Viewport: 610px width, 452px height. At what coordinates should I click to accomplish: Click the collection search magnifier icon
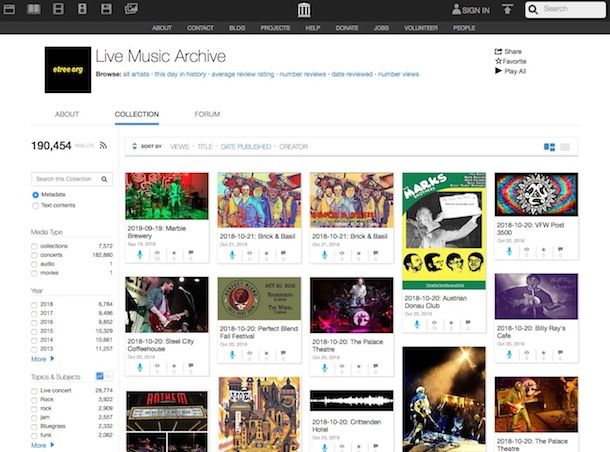(x=104, y=179)
